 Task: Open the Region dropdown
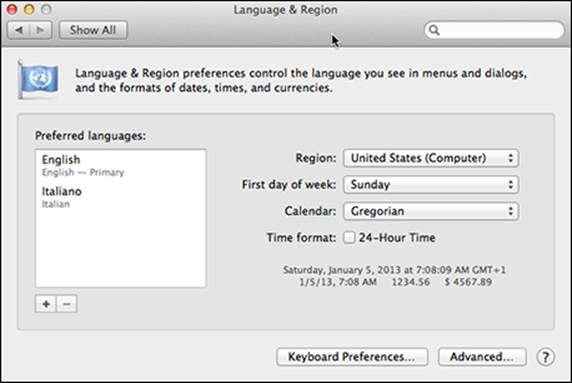(431, 158)
